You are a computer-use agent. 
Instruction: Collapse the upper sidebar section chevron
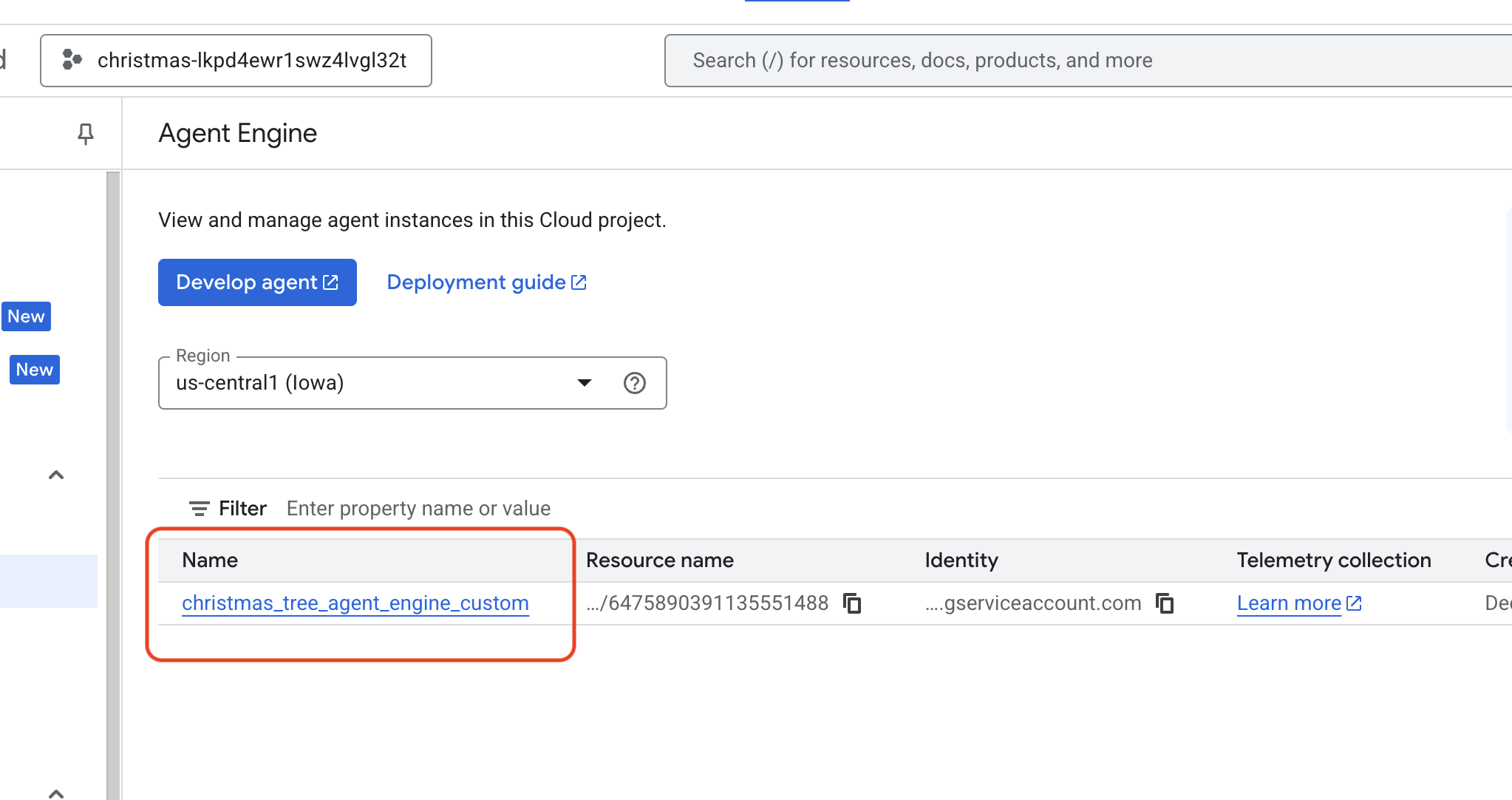pyautogui.click(x=56, y=475)
